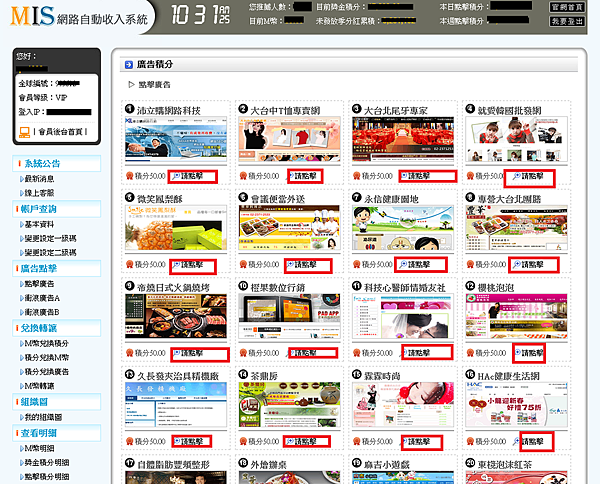
Task: Open M幣明細 in the sidebar
Action: click(x=39, y=448)
